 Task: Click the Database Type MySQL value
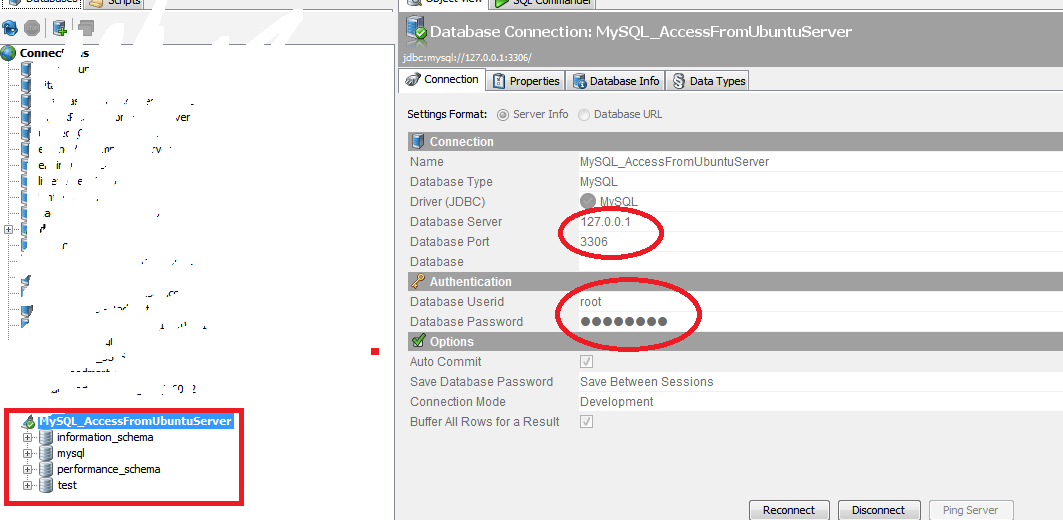click(599, 182)
